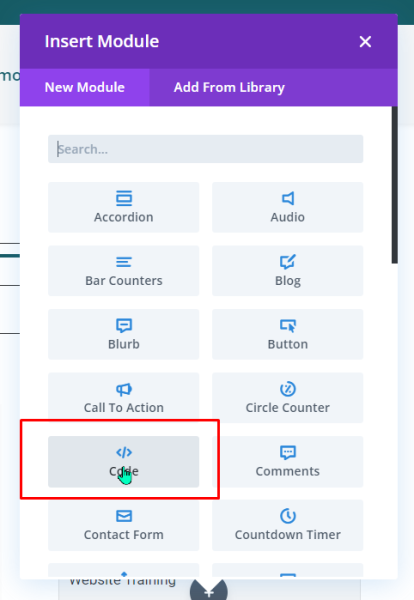
Task: Select the Circle Counter module
Action: click(x=288, y=398)
